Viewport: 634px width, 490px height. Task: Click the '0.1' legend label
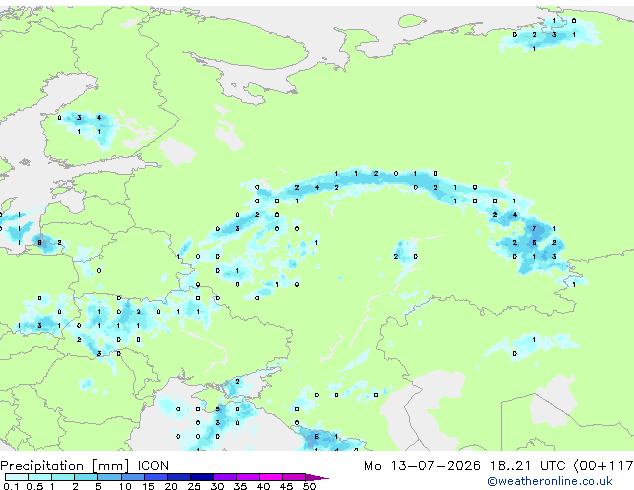11,486
